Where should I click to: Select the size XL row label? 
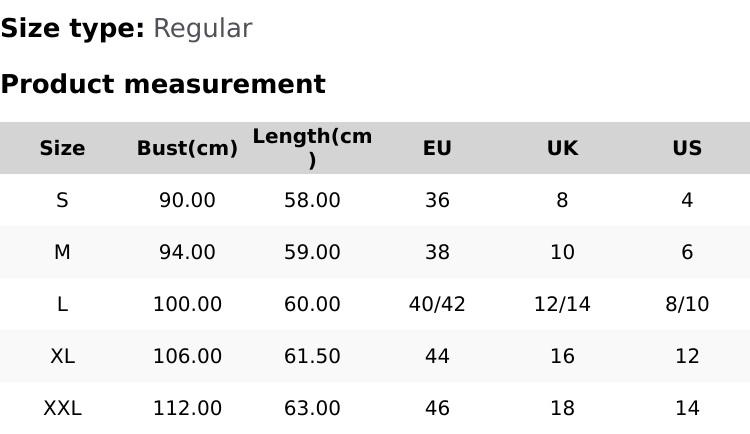click(62, 356)
